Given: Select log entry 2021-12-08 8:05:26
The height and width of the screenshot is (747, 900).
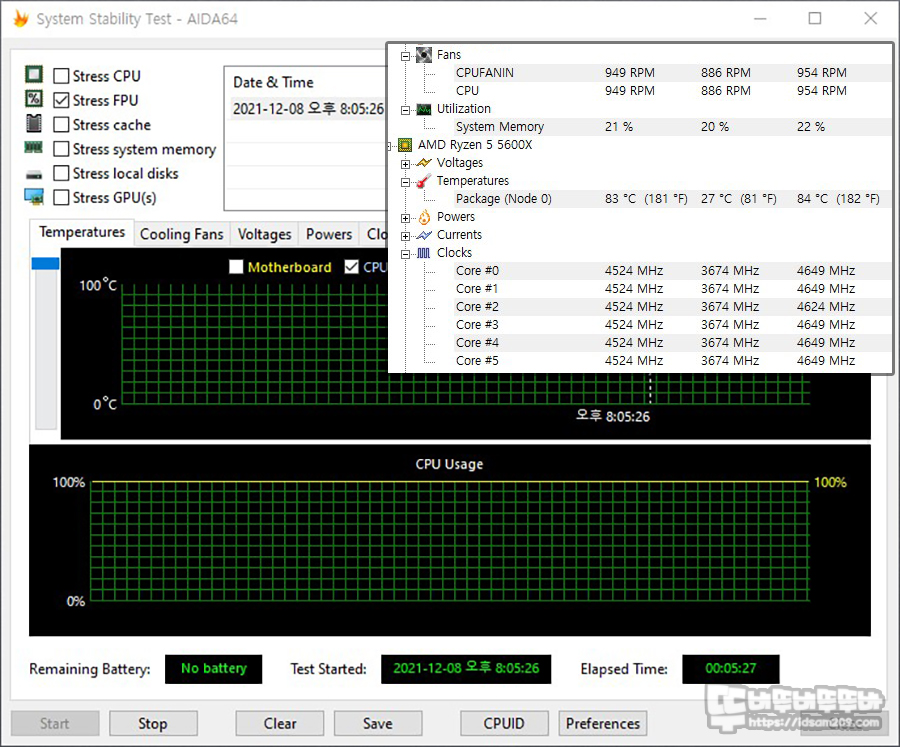Looking at the screenshot, I should click(x=308, y=109).
